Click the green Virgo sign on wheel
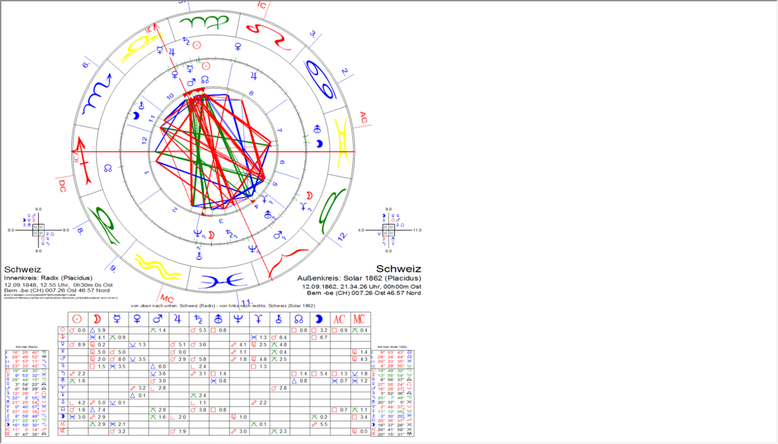 (x=204, y=22)
